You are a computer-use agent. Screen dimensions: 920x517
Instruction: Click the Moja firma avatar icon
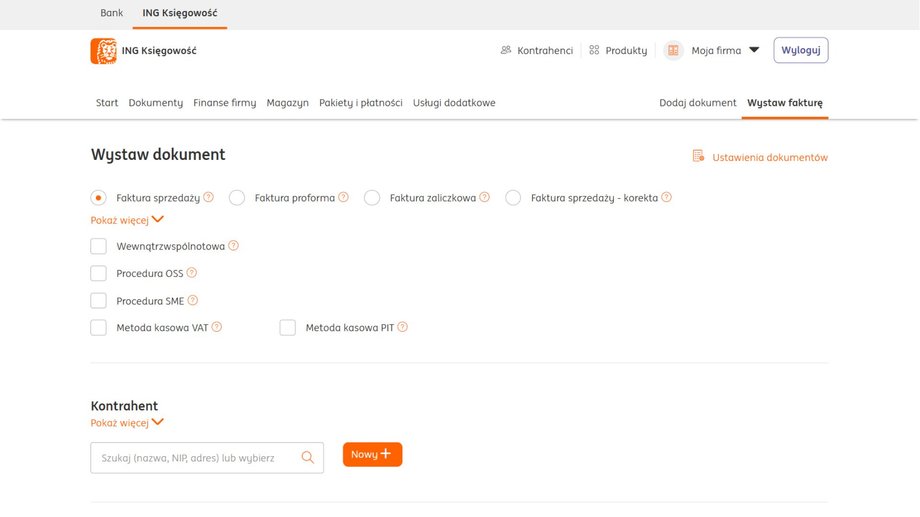click(x=673, y=50)
